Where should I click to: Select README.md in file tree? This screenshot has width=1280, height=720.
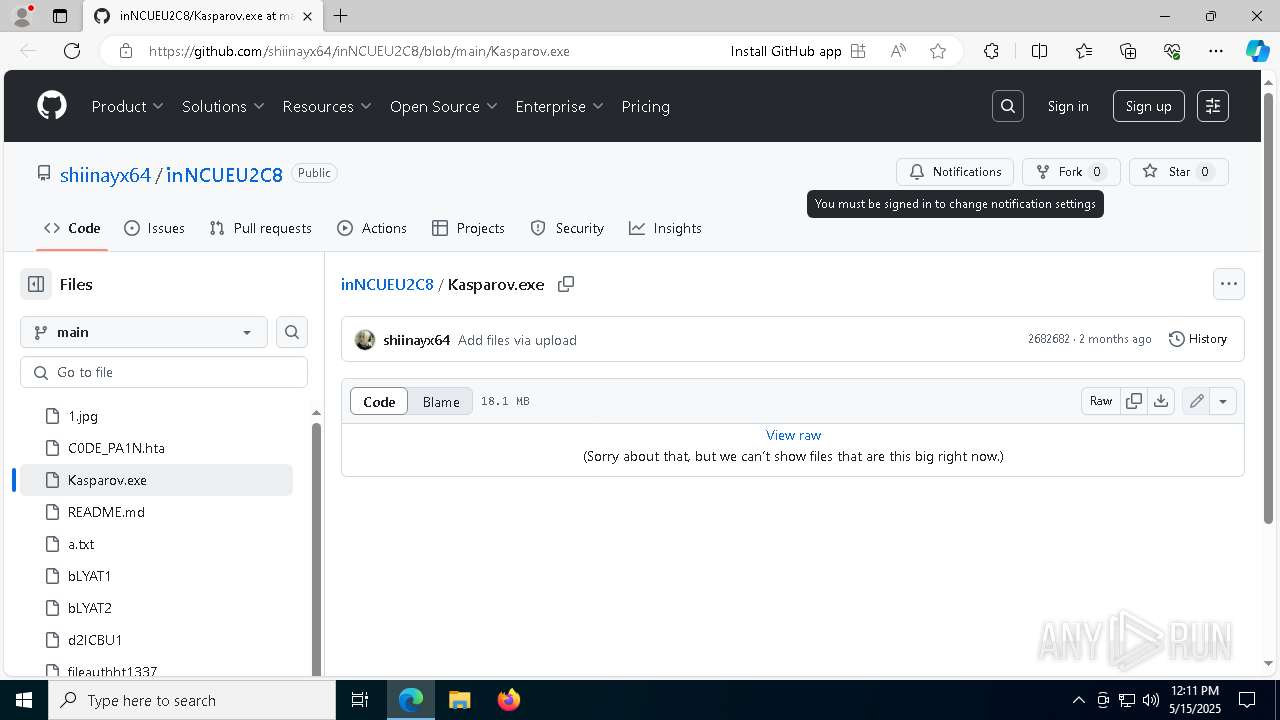click(156, 512)
